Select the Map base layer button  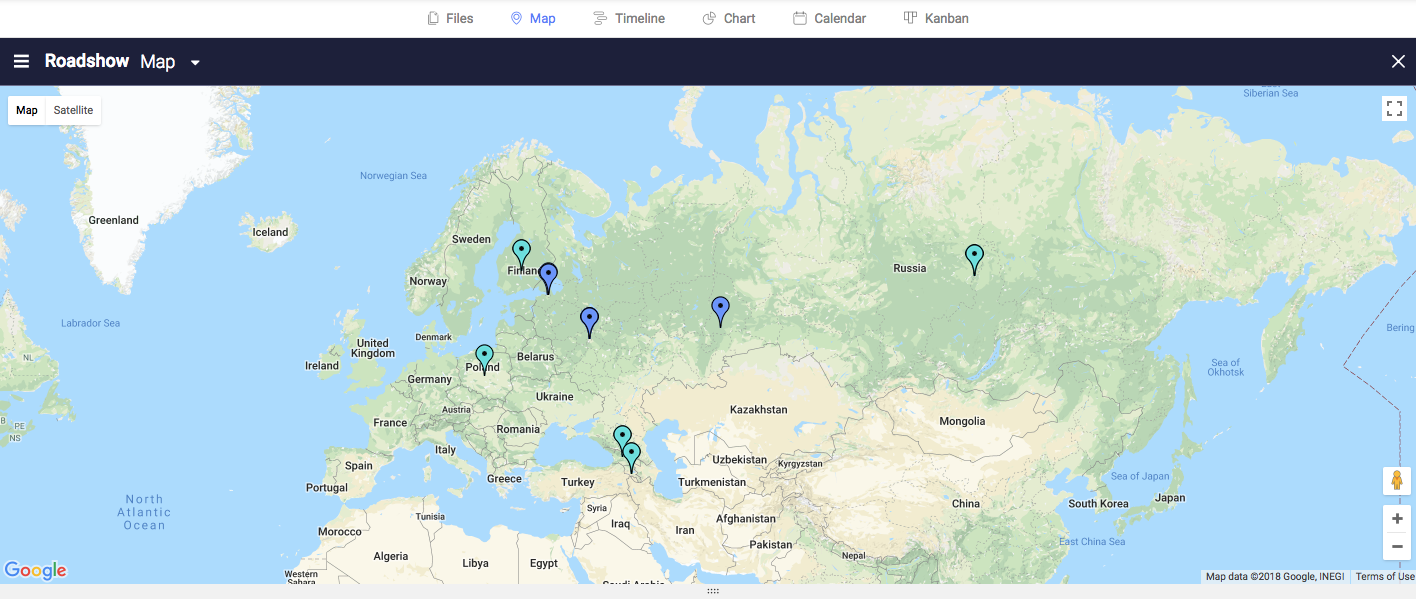pyautogui.click(x=27, y=110)
